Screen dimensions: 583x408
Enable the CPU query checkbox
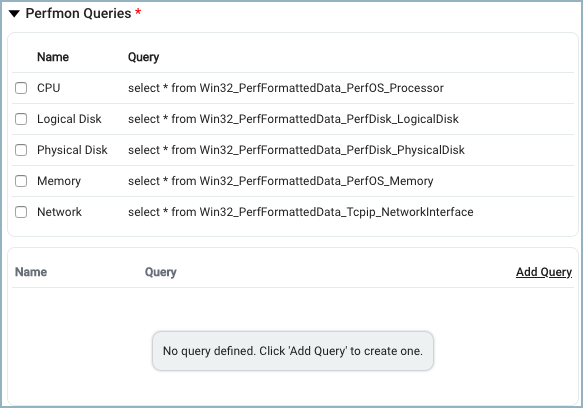click(x=21, y=88)
